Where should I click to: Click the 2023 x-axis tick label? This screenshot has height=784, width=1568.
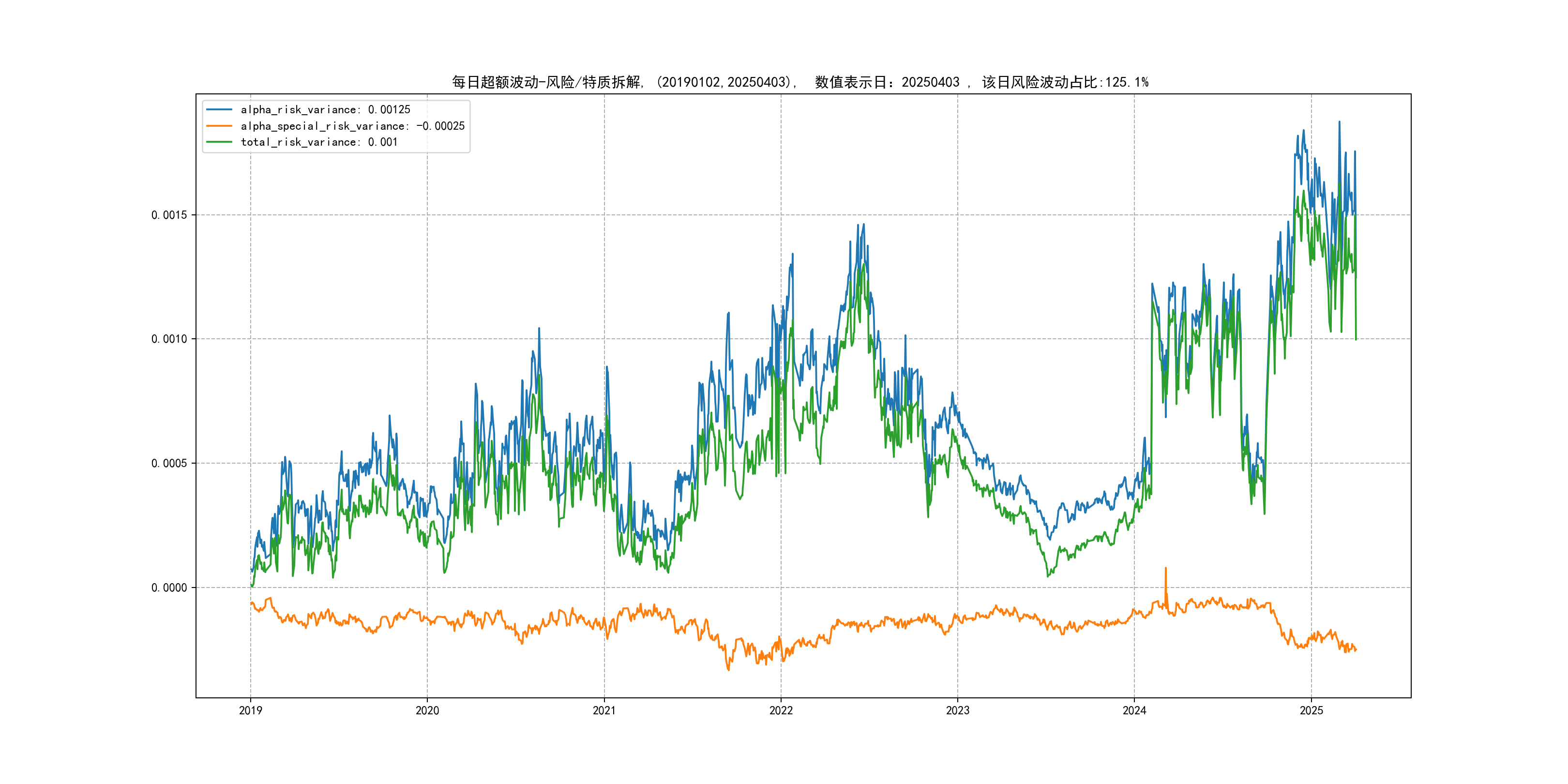click(x=957, y=710)
